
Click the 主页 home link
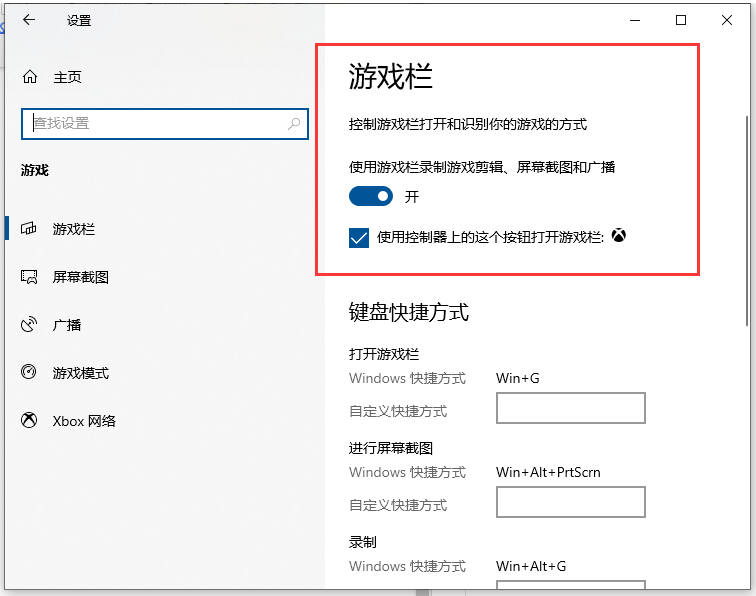coord(67,77)
